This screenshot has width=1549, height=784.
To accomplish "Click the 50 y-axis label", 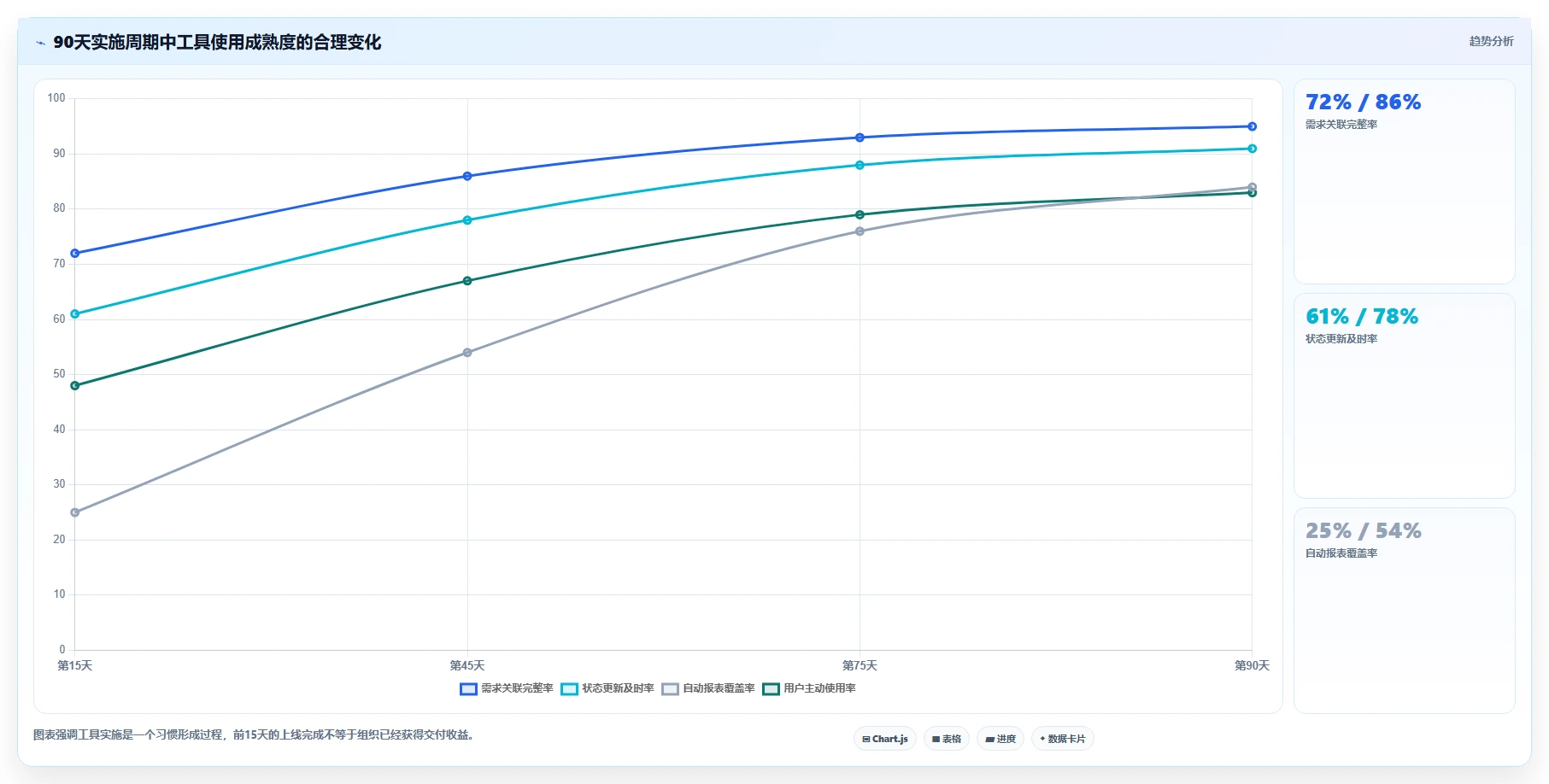I will [59, 374].
